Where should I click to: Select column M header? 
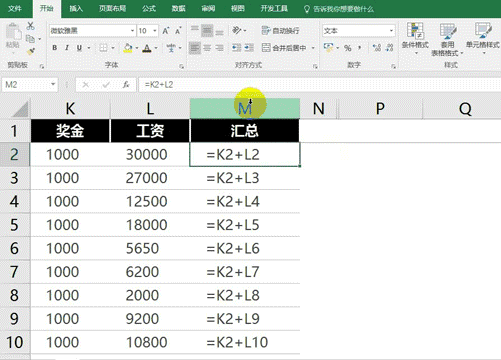(245, 108)
